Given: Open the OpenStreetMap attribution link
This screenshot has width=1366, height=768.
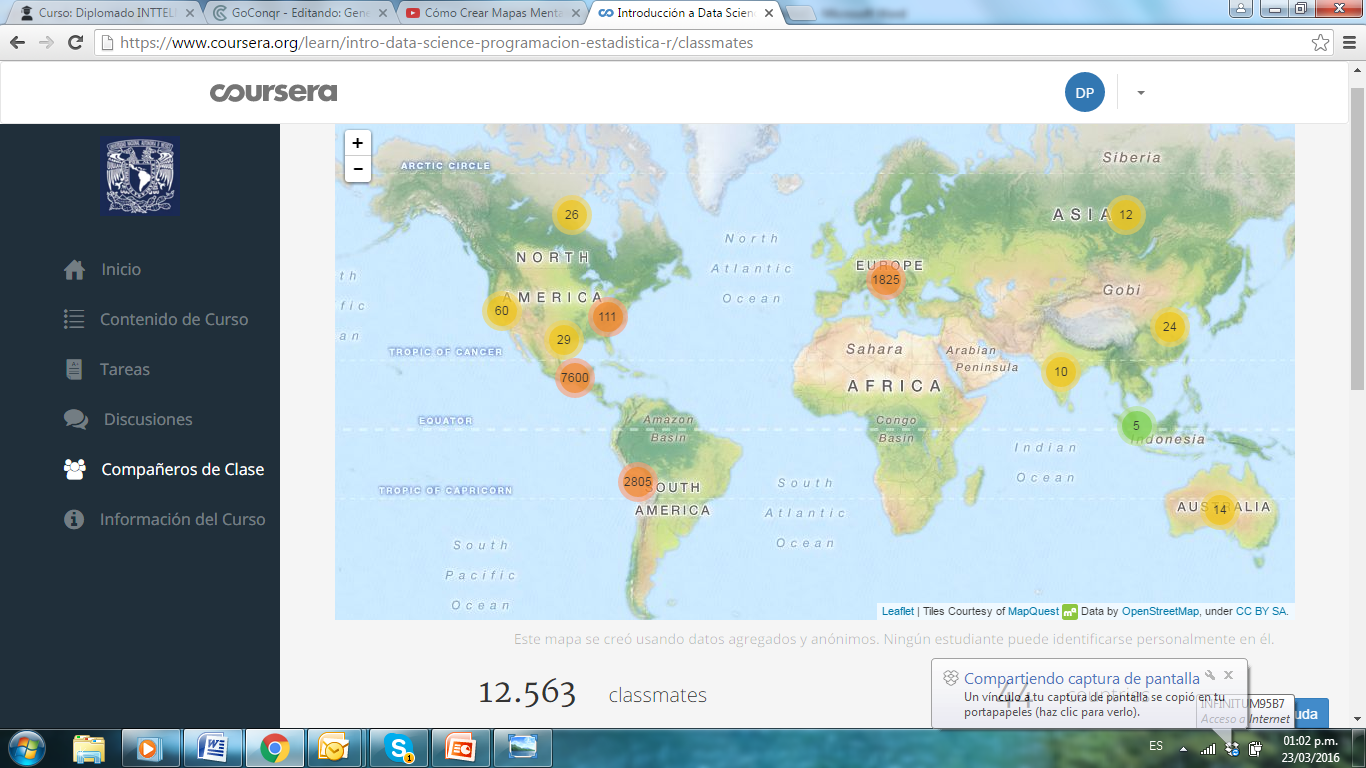Looking at the screenshot, I should pyautogui.click(x=1160, y=611).
